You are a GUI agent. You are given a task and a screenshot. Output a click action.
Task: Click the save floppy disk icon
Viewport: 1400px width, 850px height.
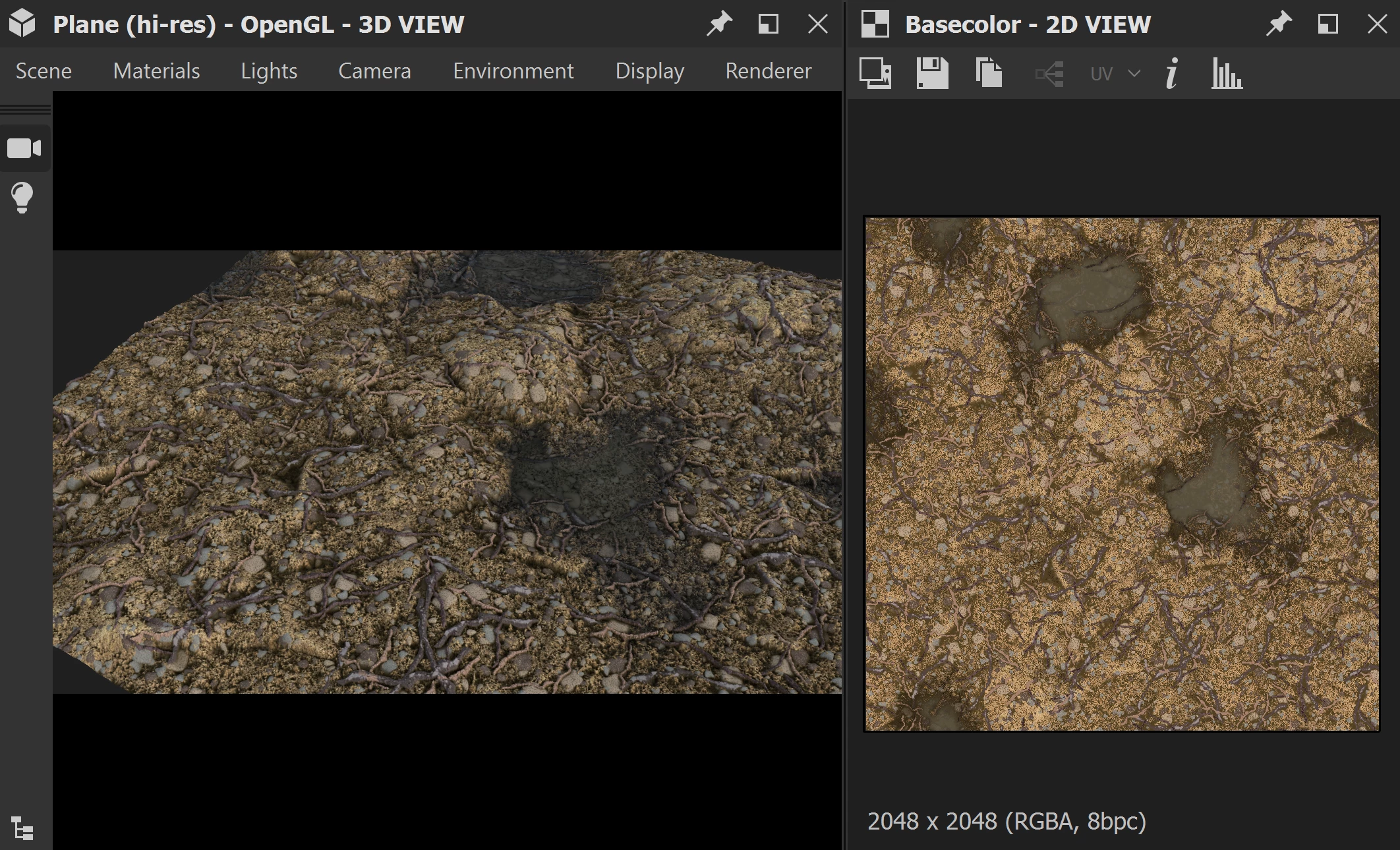tap(932, 73)
